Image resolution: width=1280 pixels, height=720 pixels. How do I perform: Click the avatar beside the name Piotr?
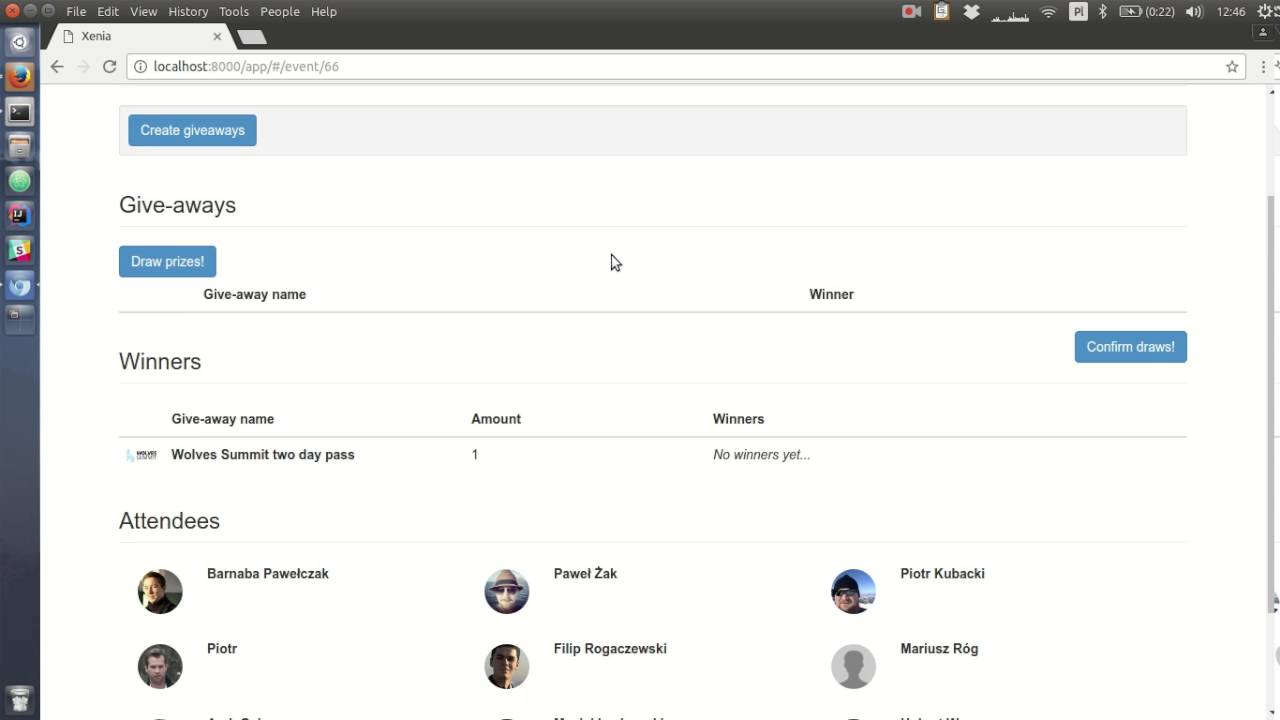click(160, 666)
